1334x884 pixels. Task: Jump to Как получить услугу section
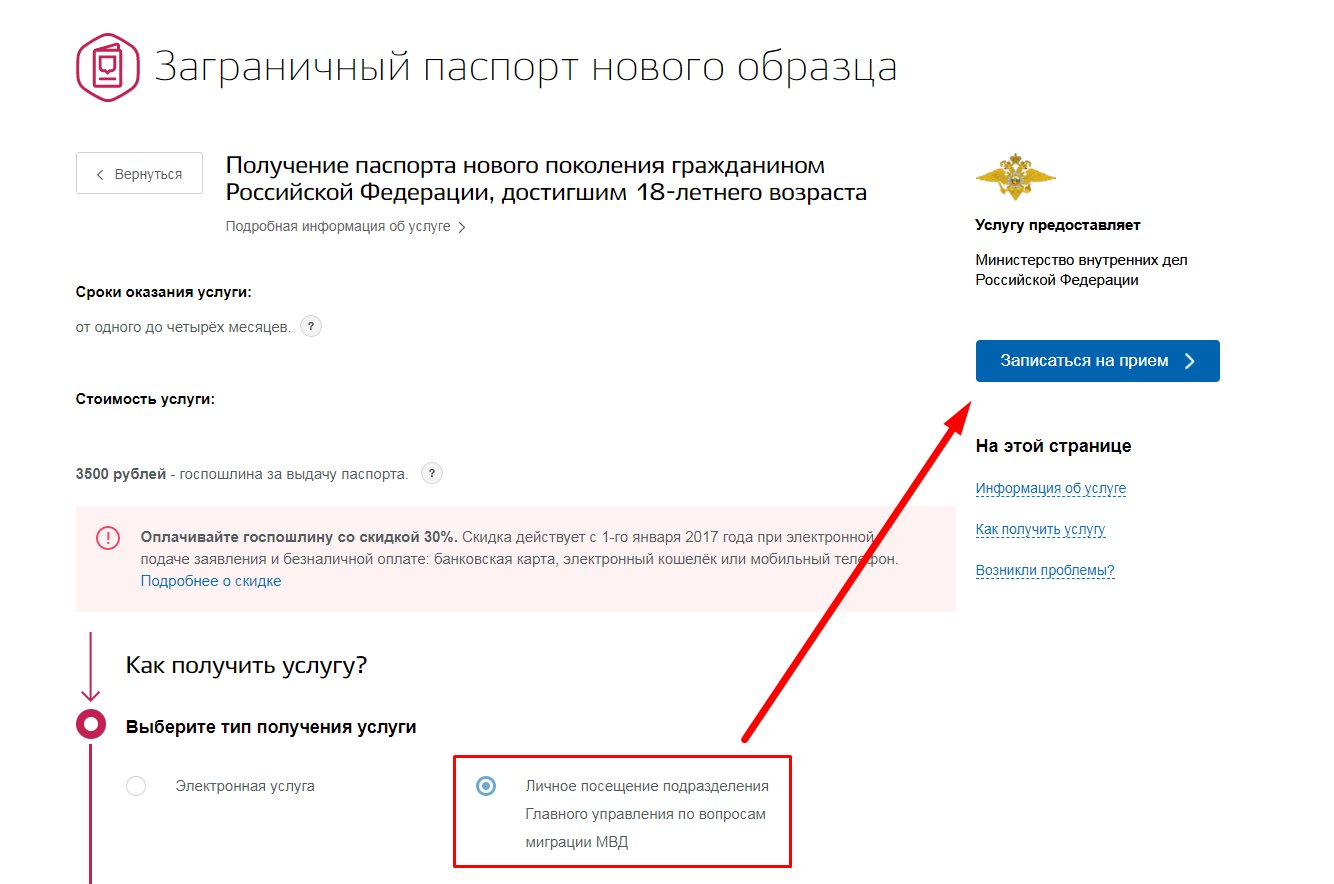click(1041, 530)
